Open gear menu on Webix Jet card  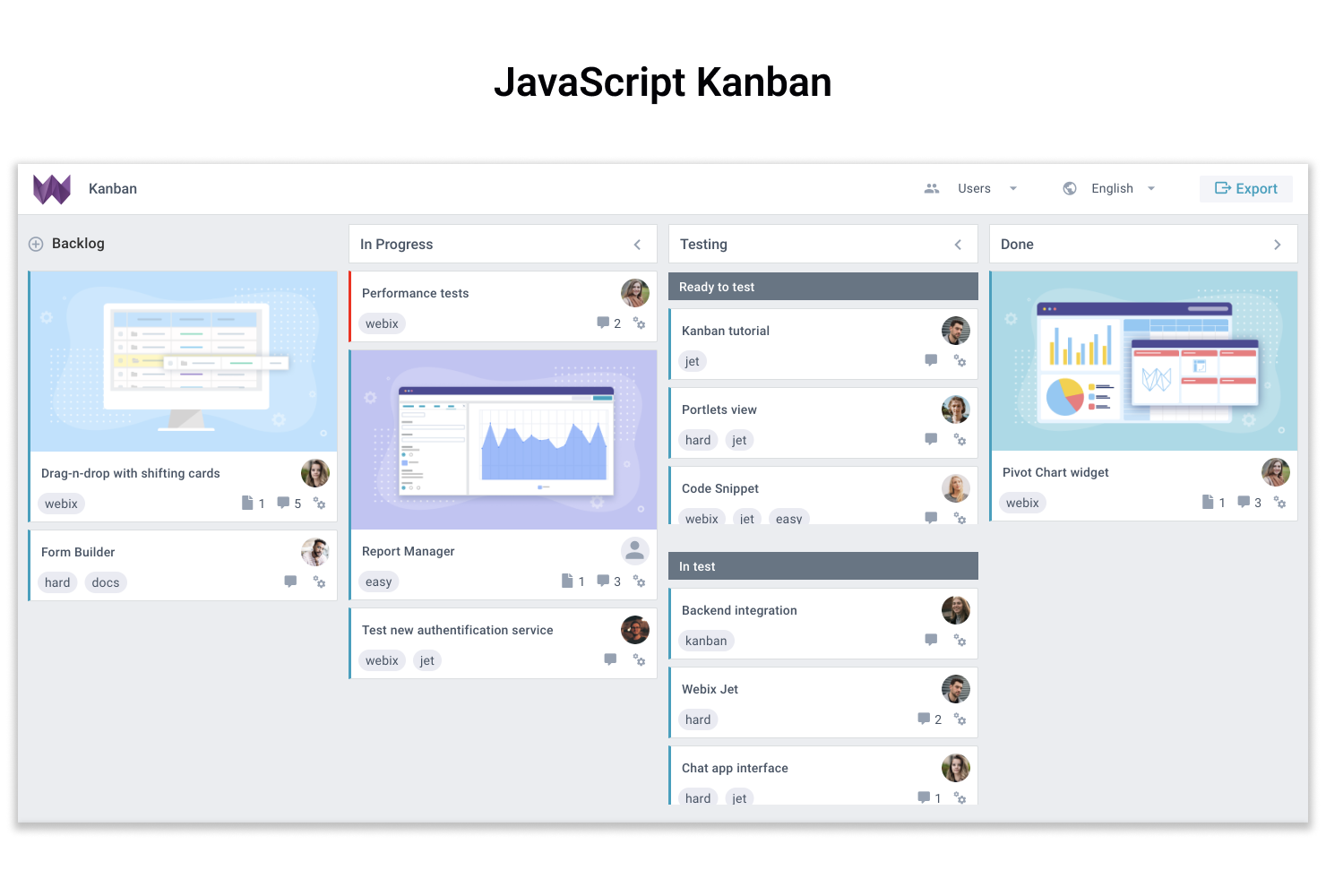pyautogui.click(x=960, y=719)
